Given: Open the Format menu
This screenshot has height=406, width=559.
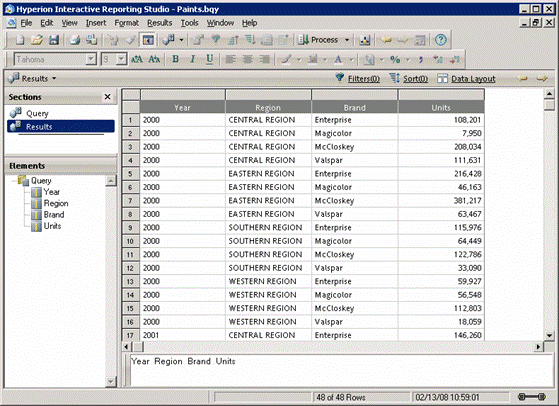Looking at the screenshot, I should 126,23.
